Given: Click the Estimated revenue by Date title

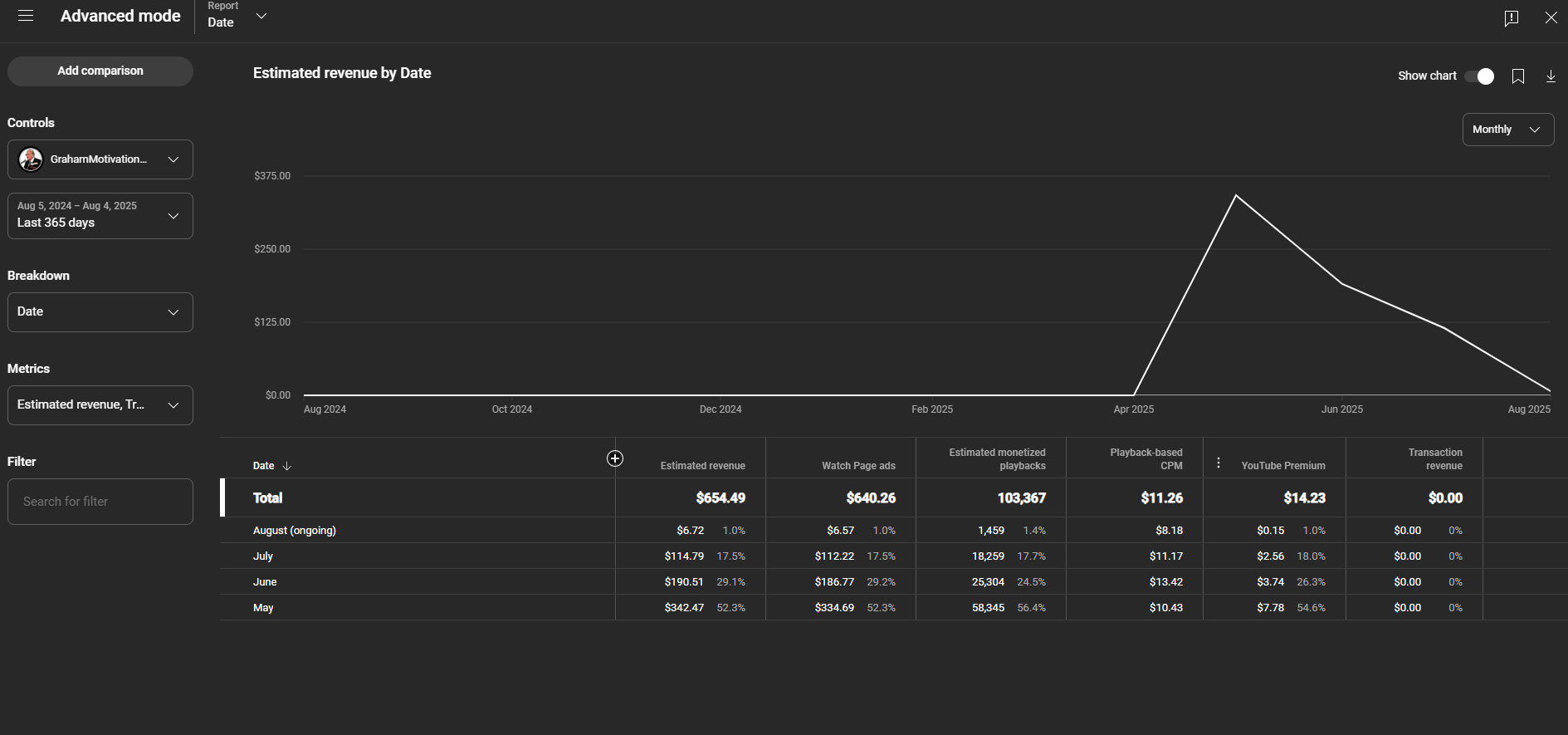Looking at the screenshot, I should (x=342, y=73).
